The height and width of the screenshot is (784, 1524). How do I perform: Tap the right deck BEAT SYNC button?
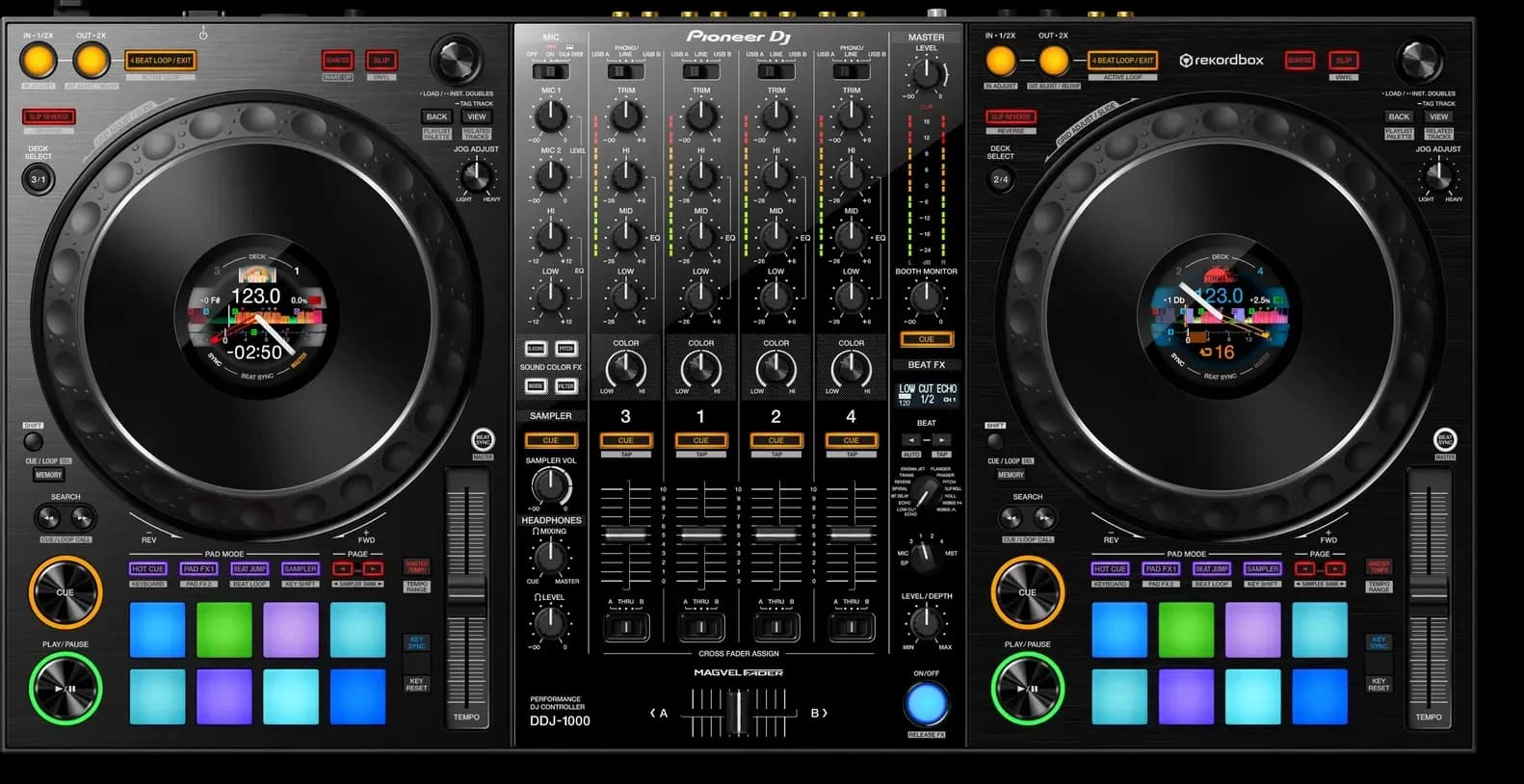[x=1445, y=439]
